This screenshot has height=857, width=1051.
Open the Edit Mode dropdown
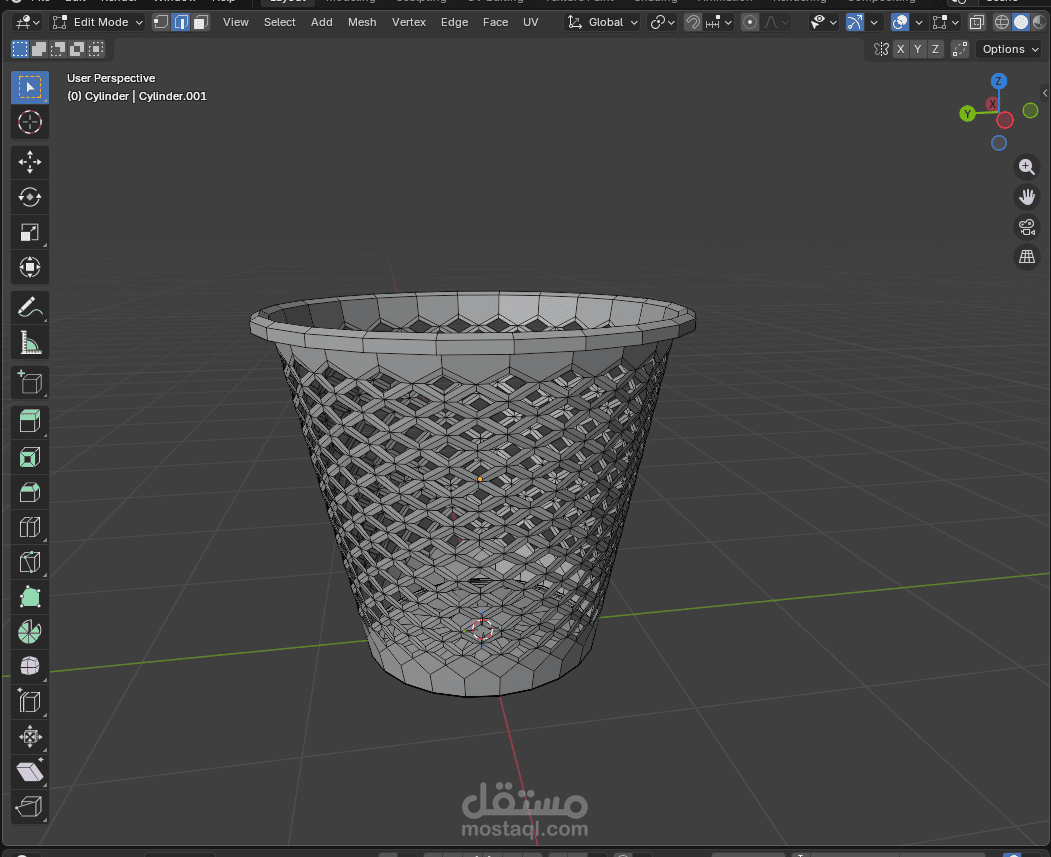99,22
